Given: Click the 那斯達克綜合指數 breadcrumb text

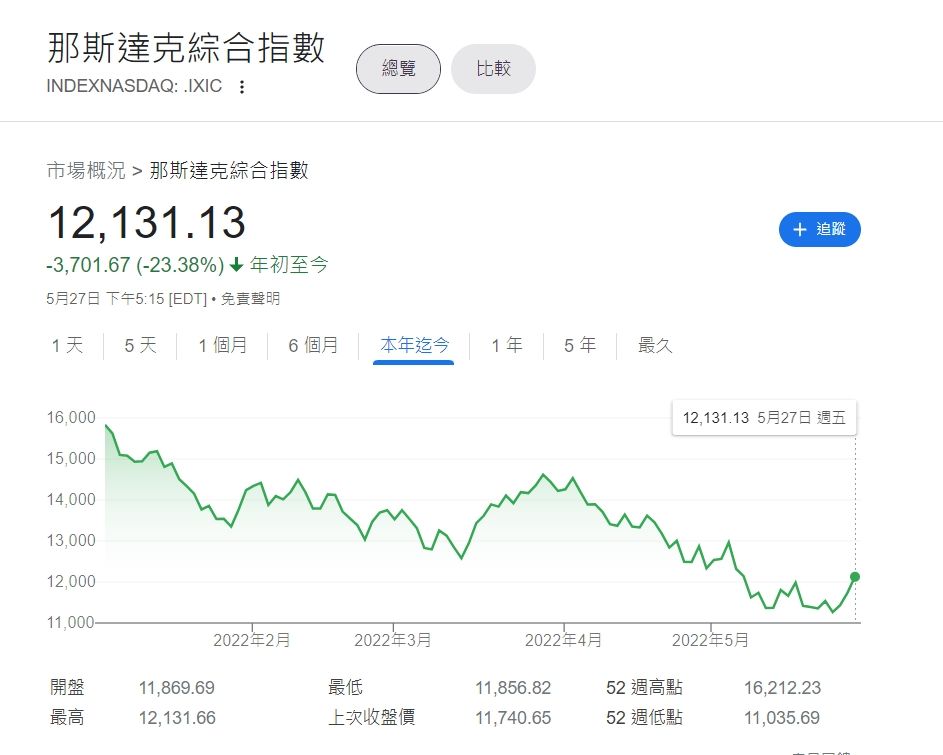Looking at the screenshot, I should tap(229, 171).
